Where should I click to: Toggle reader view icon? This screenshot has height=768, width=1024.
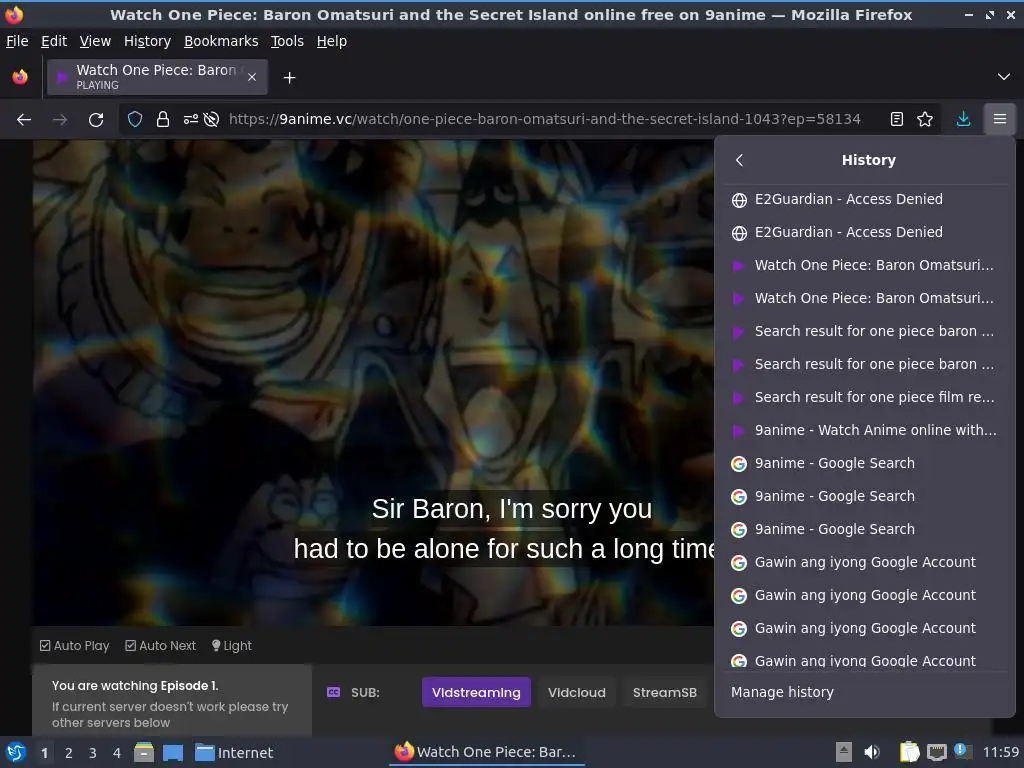pos(897,119)
